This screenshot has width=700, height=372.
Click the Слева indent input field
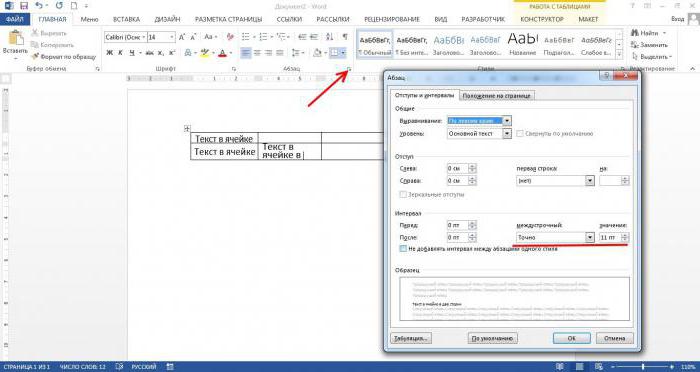click(458, 168)
